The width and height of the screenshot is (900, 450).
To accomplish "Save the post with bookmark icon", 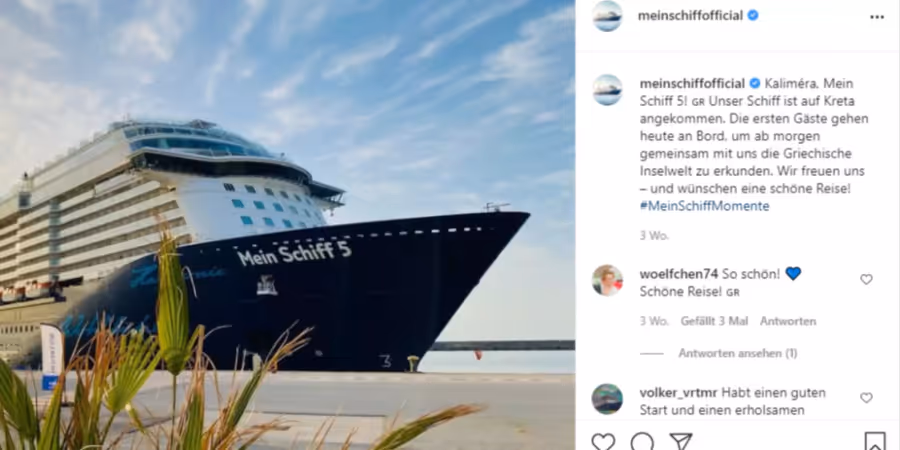I will (x=875, y=441).
